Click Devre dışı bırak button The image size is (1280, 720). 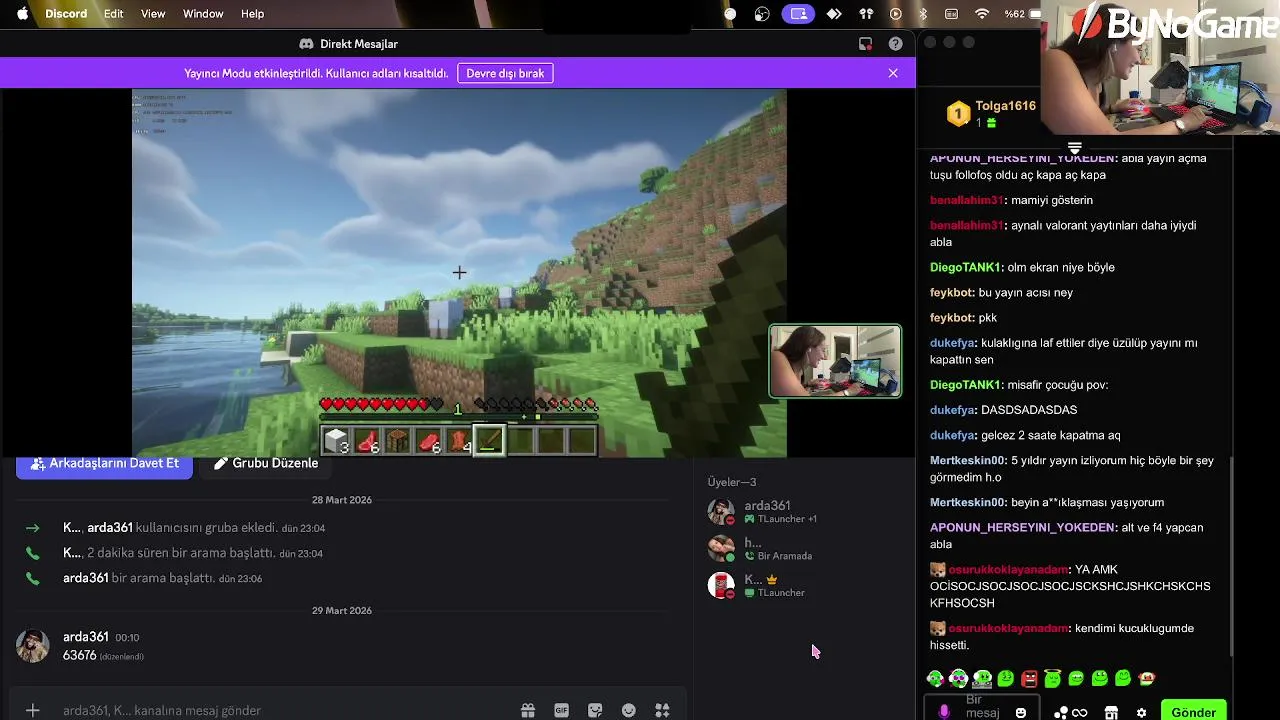(506, 73)
